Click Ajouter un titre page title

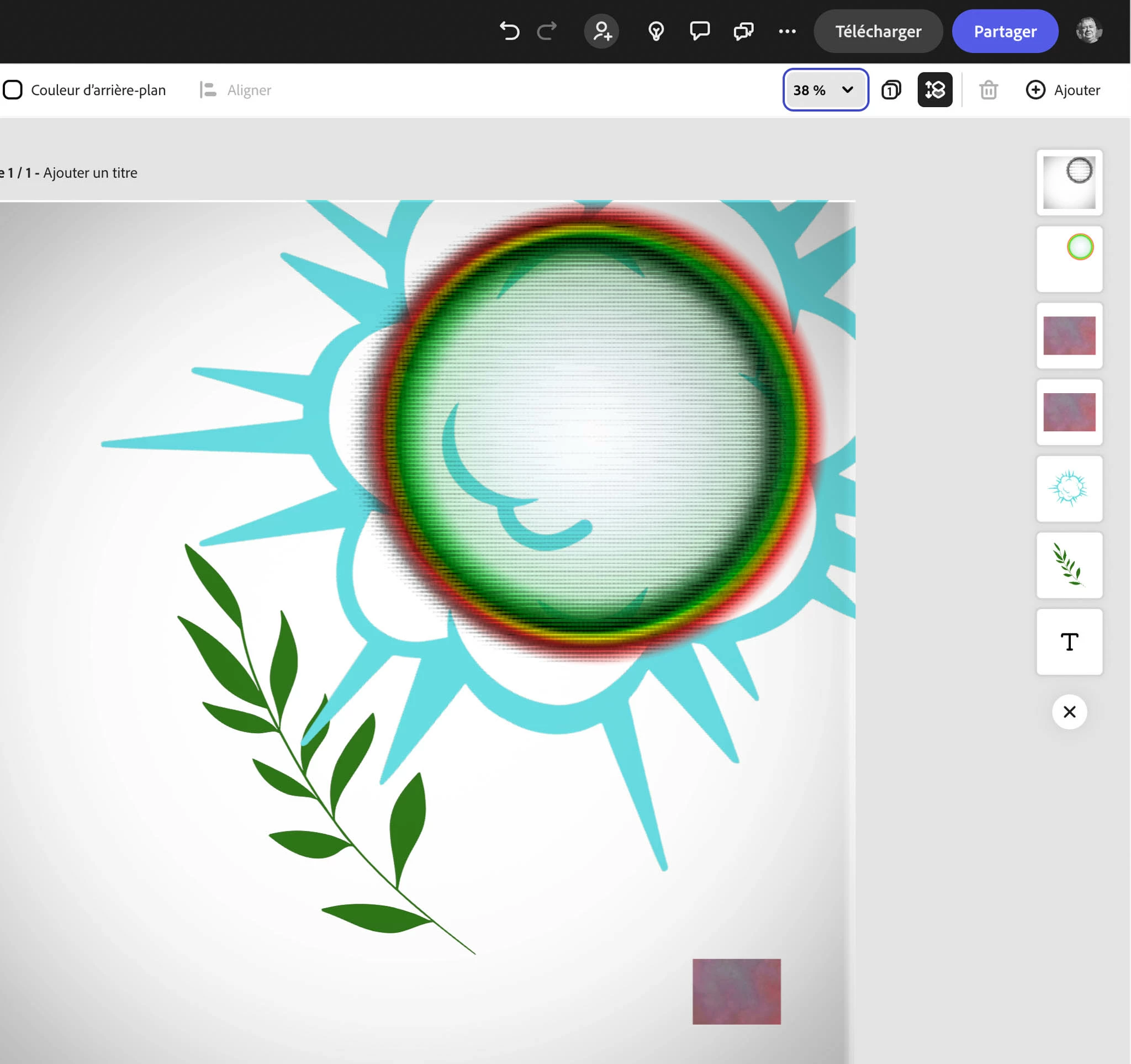91,173
